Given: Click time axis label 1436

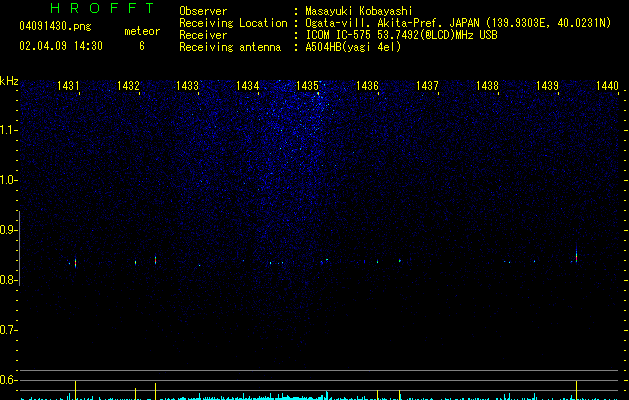Looking at the screenshot, I should click(367, 86).
